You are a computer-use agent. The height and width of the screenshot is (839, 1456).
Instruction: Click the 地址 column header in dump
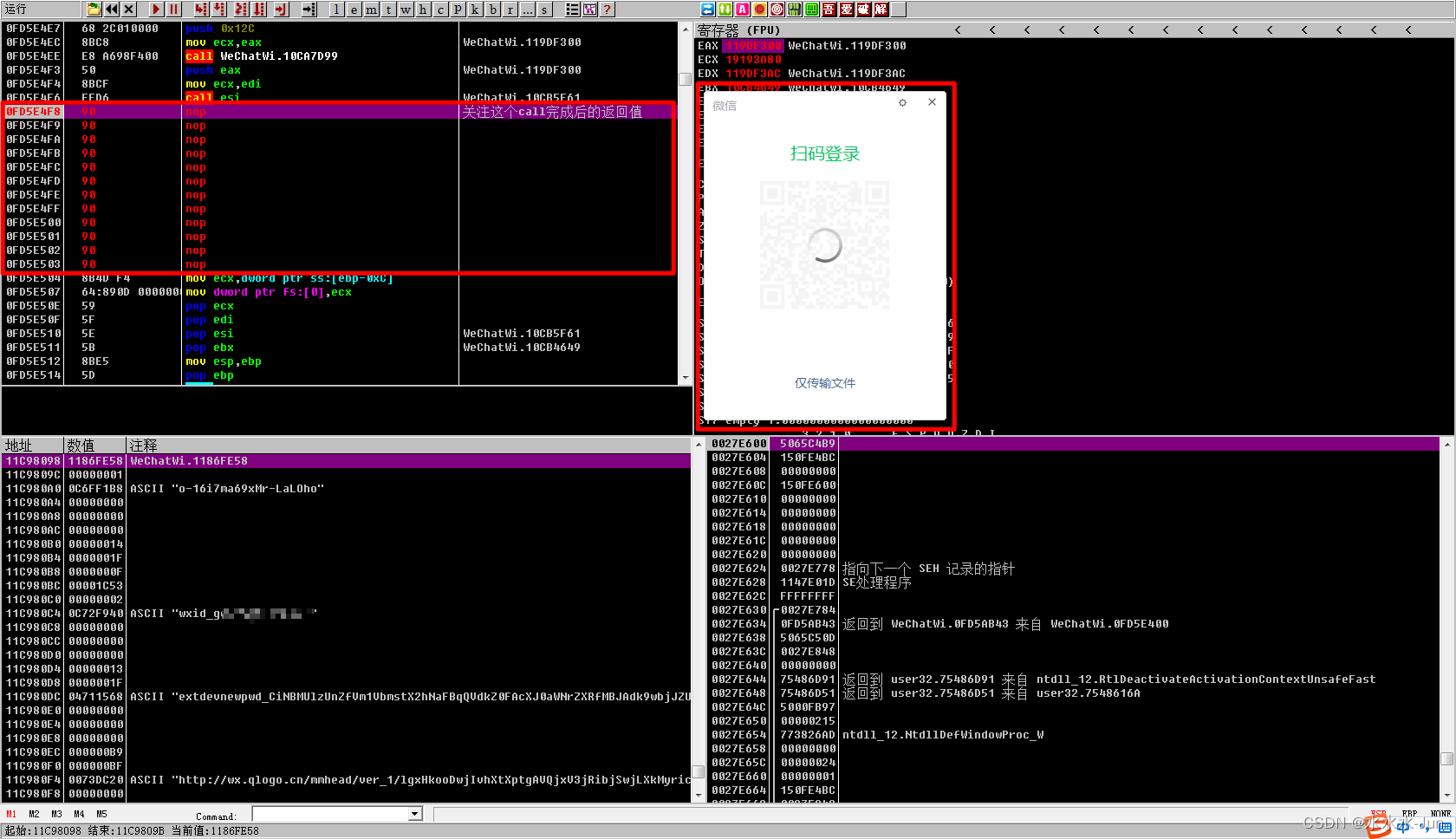(33, 446)
